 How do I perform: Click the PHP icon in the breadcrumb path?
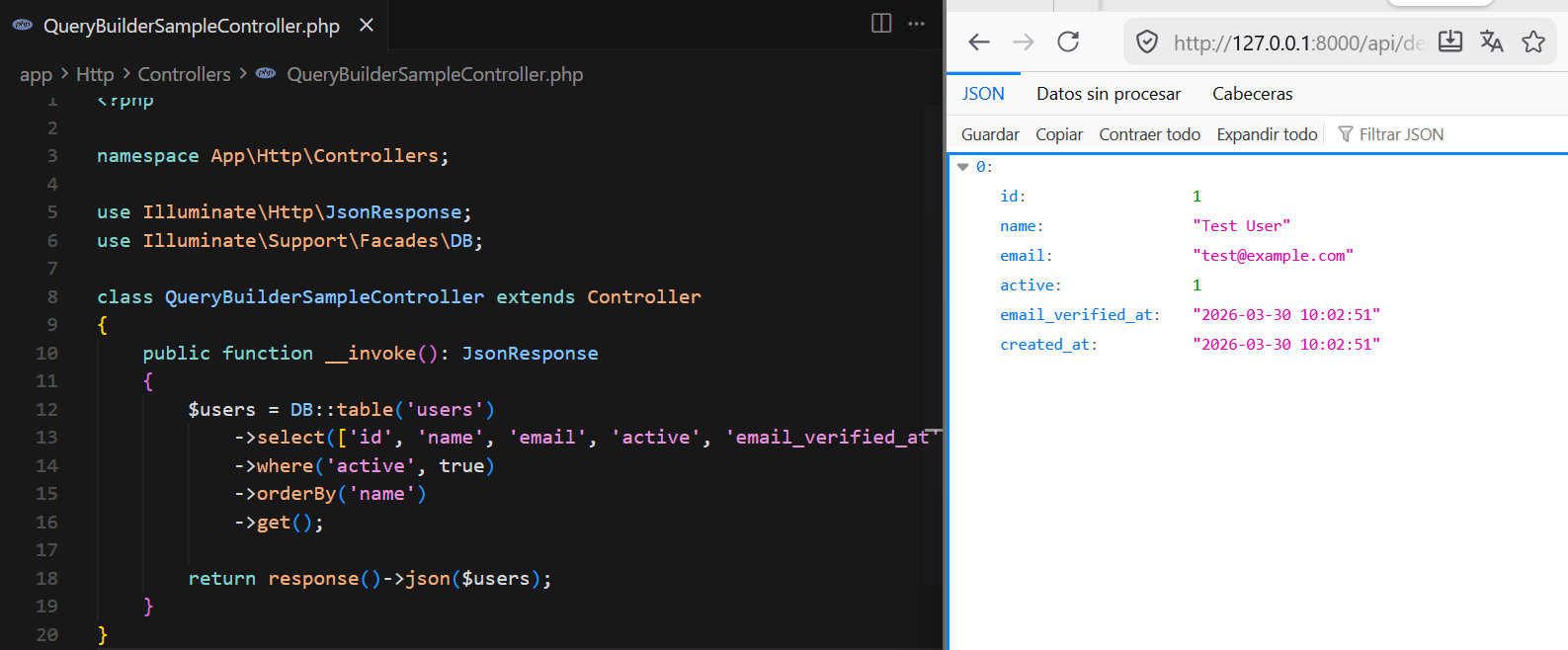point(266,74)
